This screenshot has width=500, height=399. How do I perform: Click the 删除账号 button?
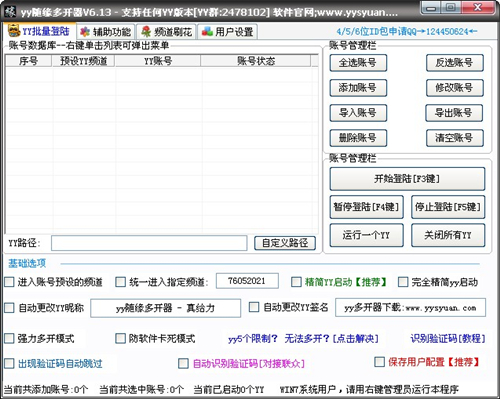coord(358,138)
